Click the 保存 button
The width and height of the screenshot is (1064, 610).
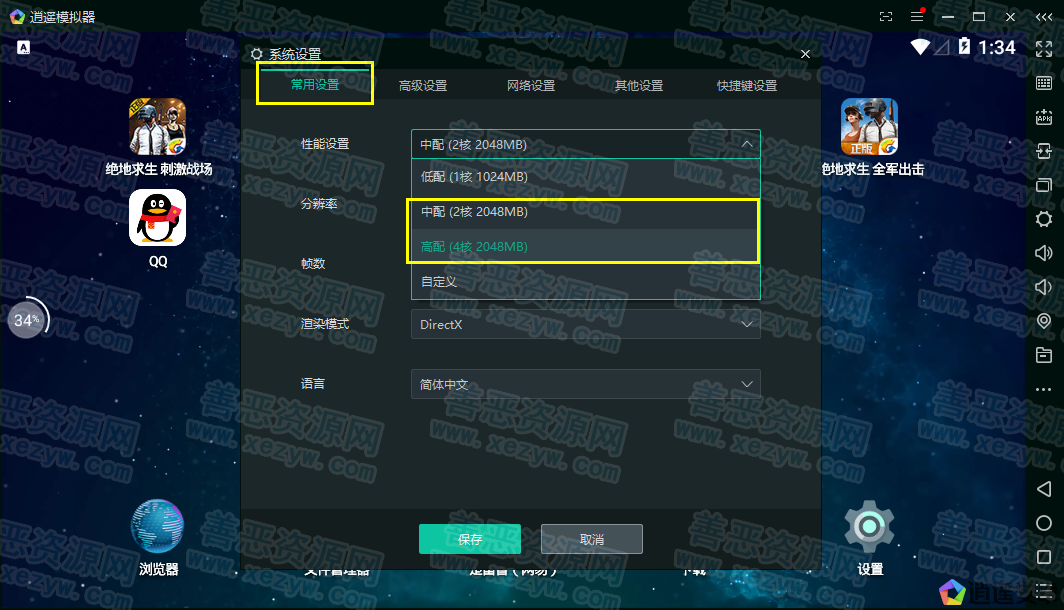click(470, 539)
